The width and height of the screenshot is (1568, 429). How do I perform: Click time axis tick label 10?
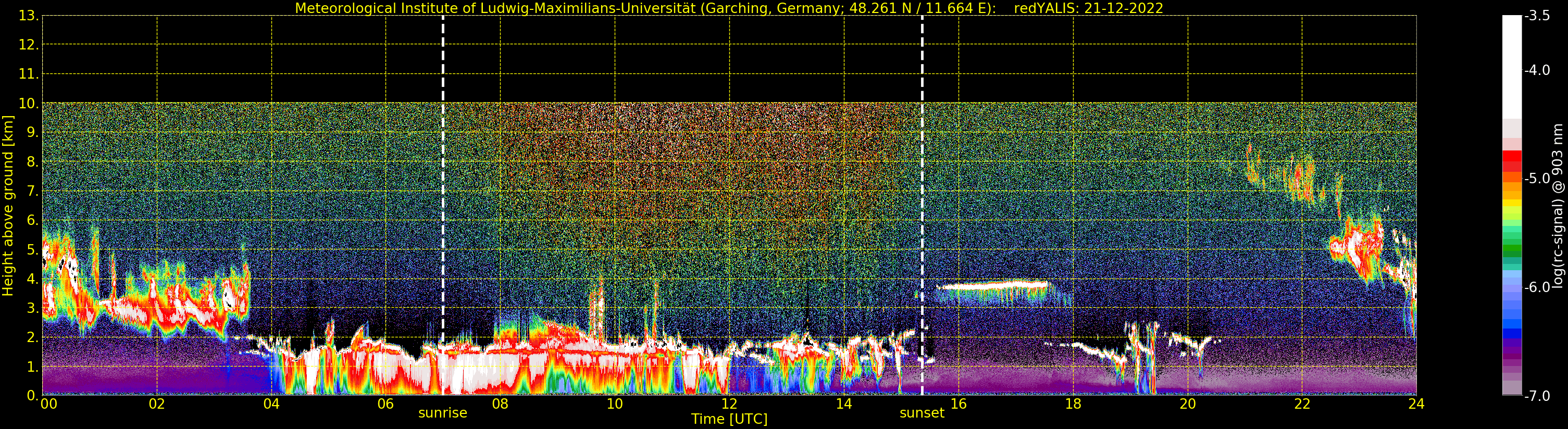tap(615, 404)
